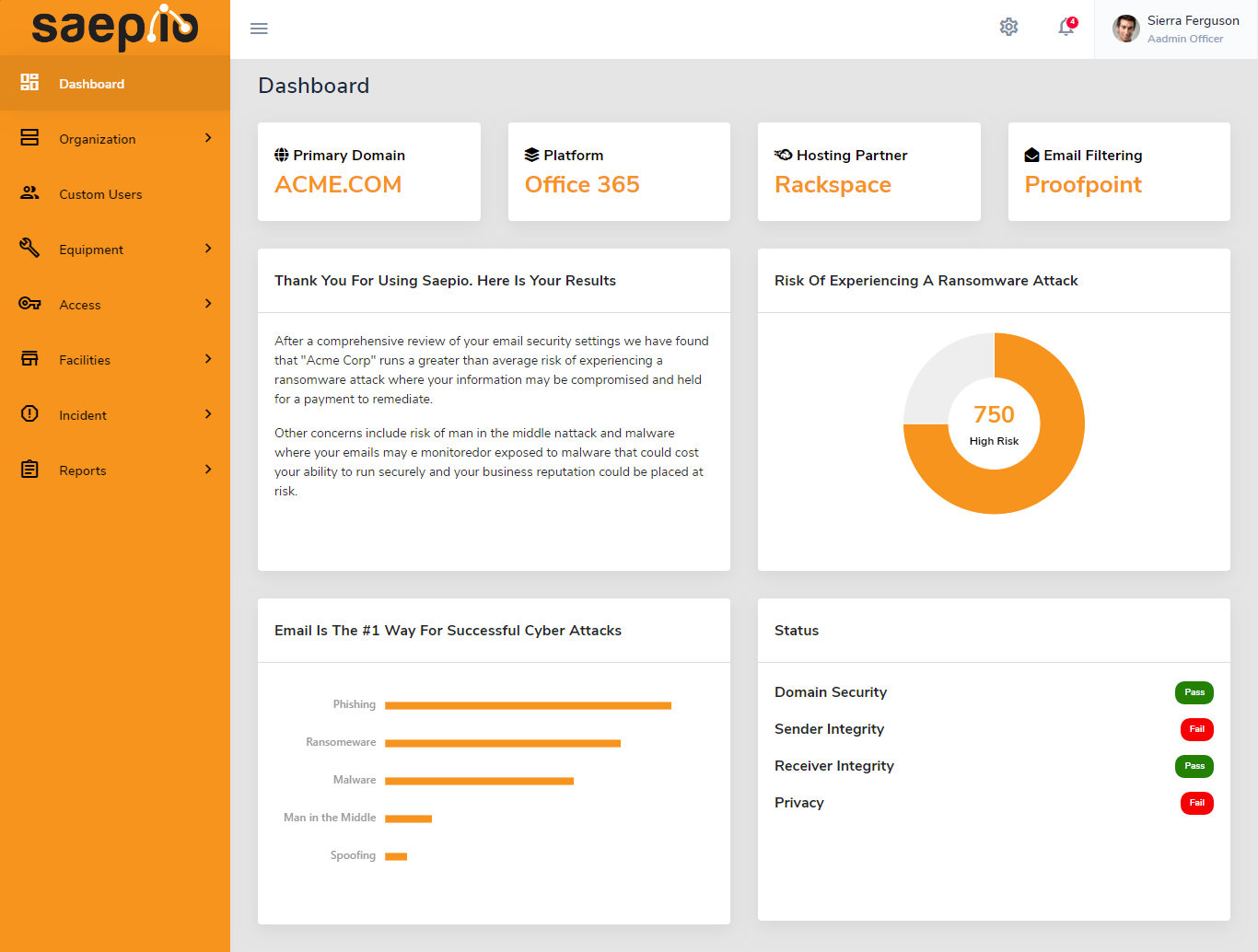
Task: Click the Reports clipboard icon
Action: pyautogui.click(x=29, y=470)
